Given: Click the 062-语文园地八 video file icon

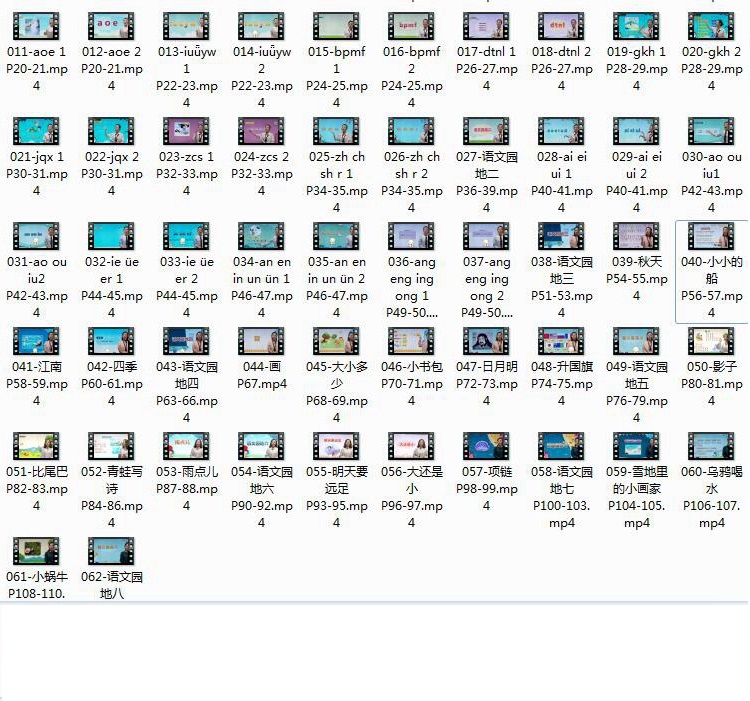Looking at the screenshot, I should pyautogui.click(x=112, y=551).
